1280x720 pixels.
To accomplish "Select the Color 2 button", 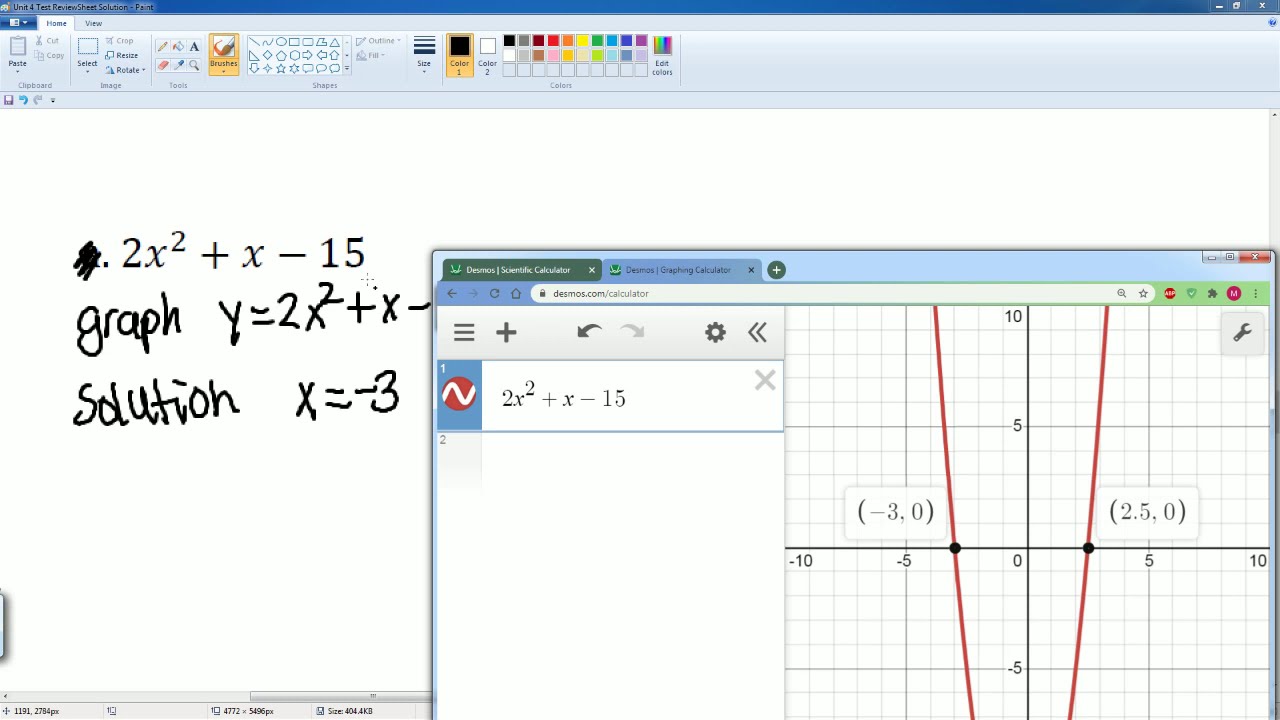I will coord(487,55).
